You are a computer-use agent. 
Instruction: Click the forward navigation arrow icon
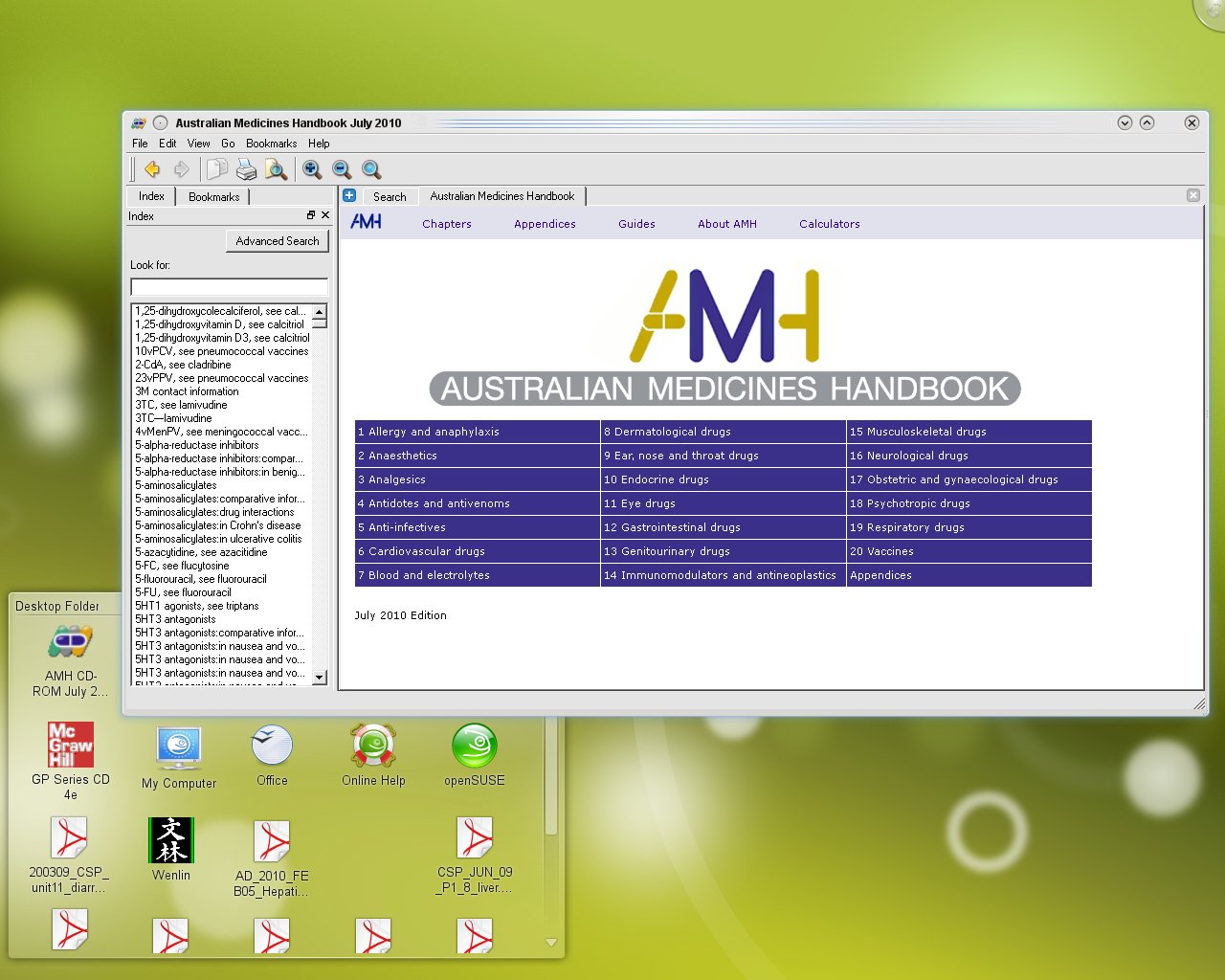[x=181, y=169]
